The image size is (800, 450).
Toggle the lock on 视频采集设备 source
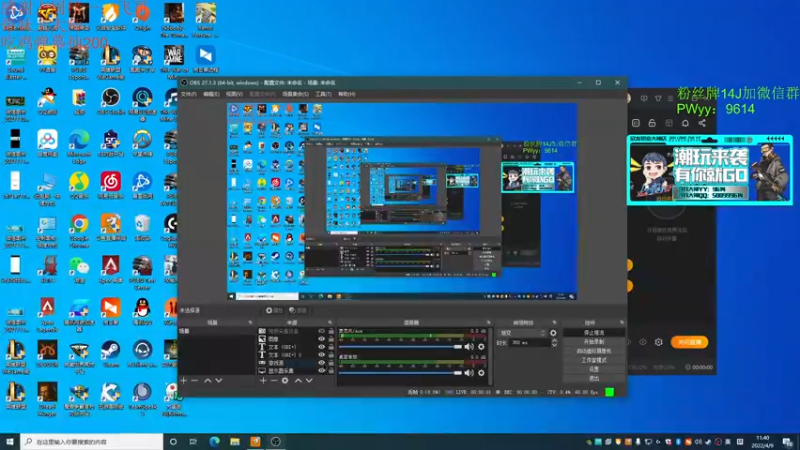(x=331, y=332)
